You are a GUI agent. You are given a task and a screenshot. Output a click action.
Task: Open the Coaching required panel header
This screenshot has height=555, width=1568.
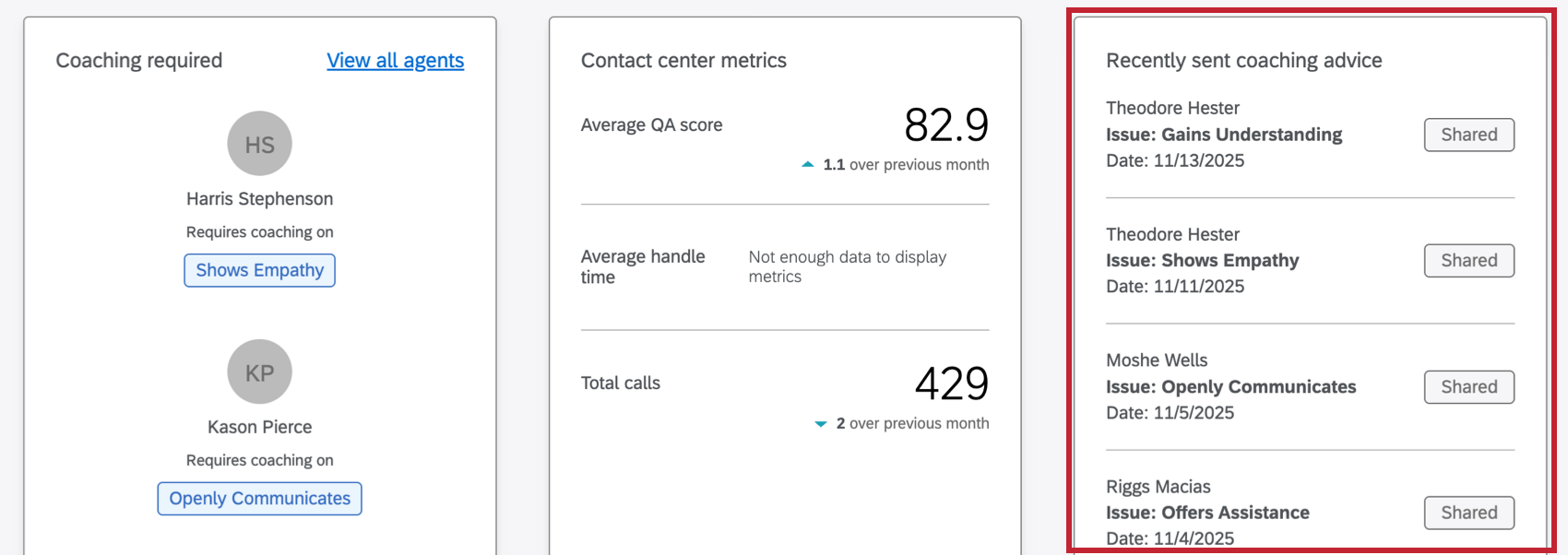click(139, 60)
